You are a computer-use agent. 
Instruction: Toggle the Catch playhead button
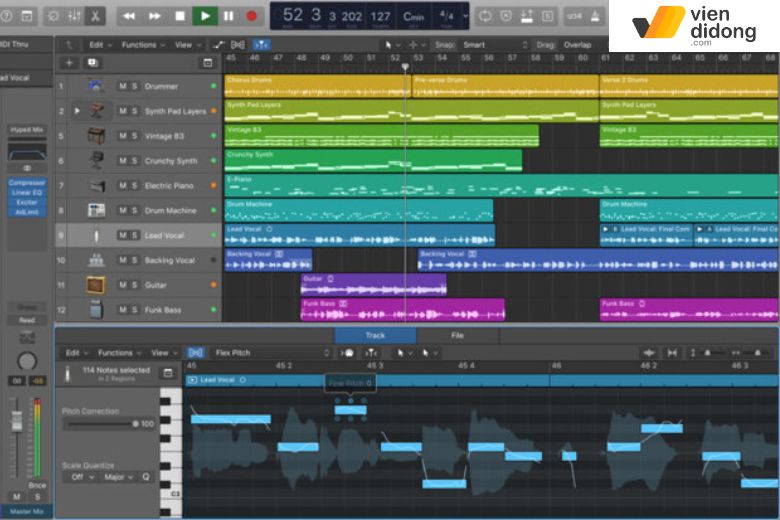261,45
